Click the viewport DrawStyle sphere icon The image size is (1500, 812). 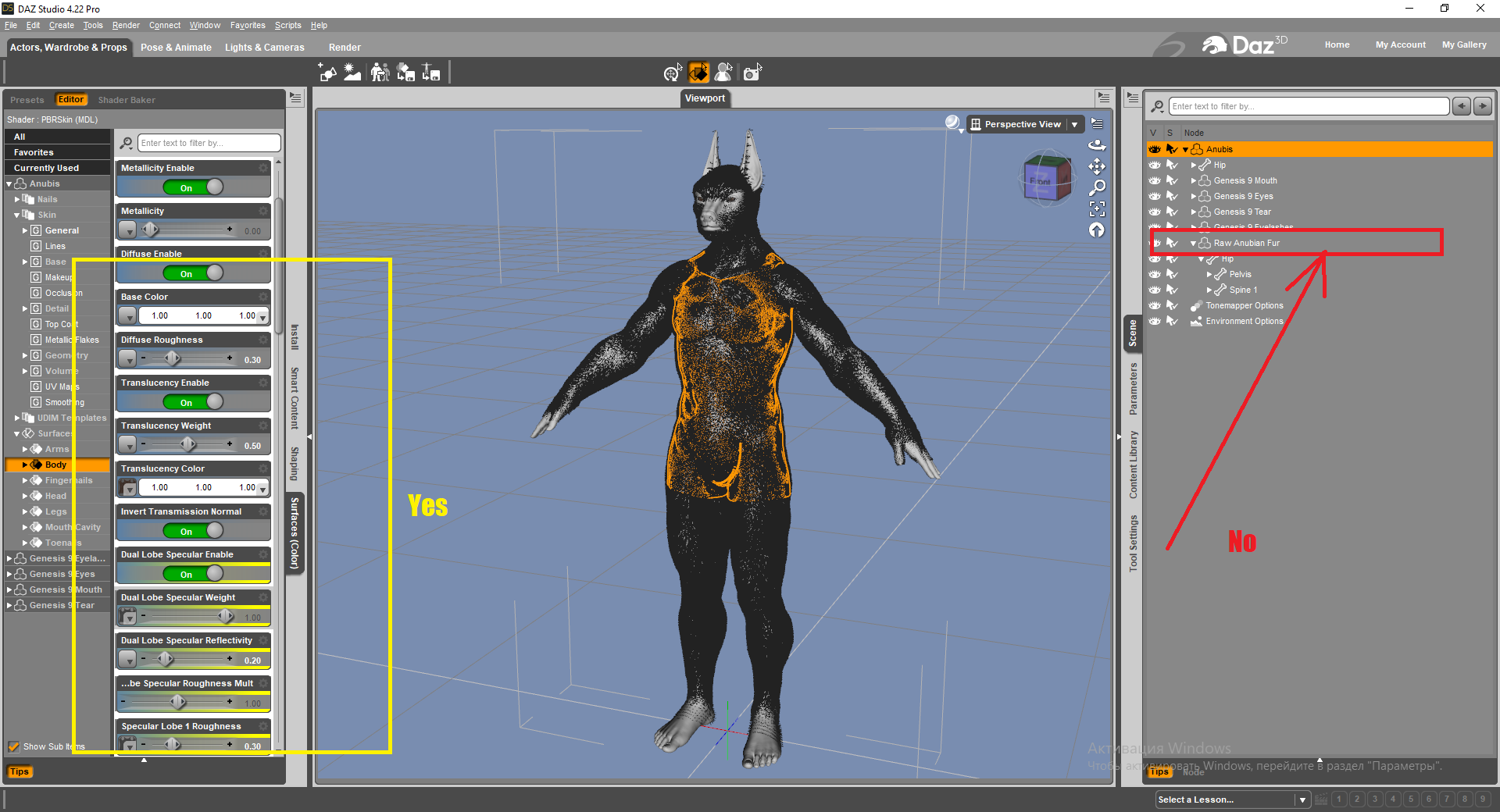pyautogui.click(x=952, y=123)
